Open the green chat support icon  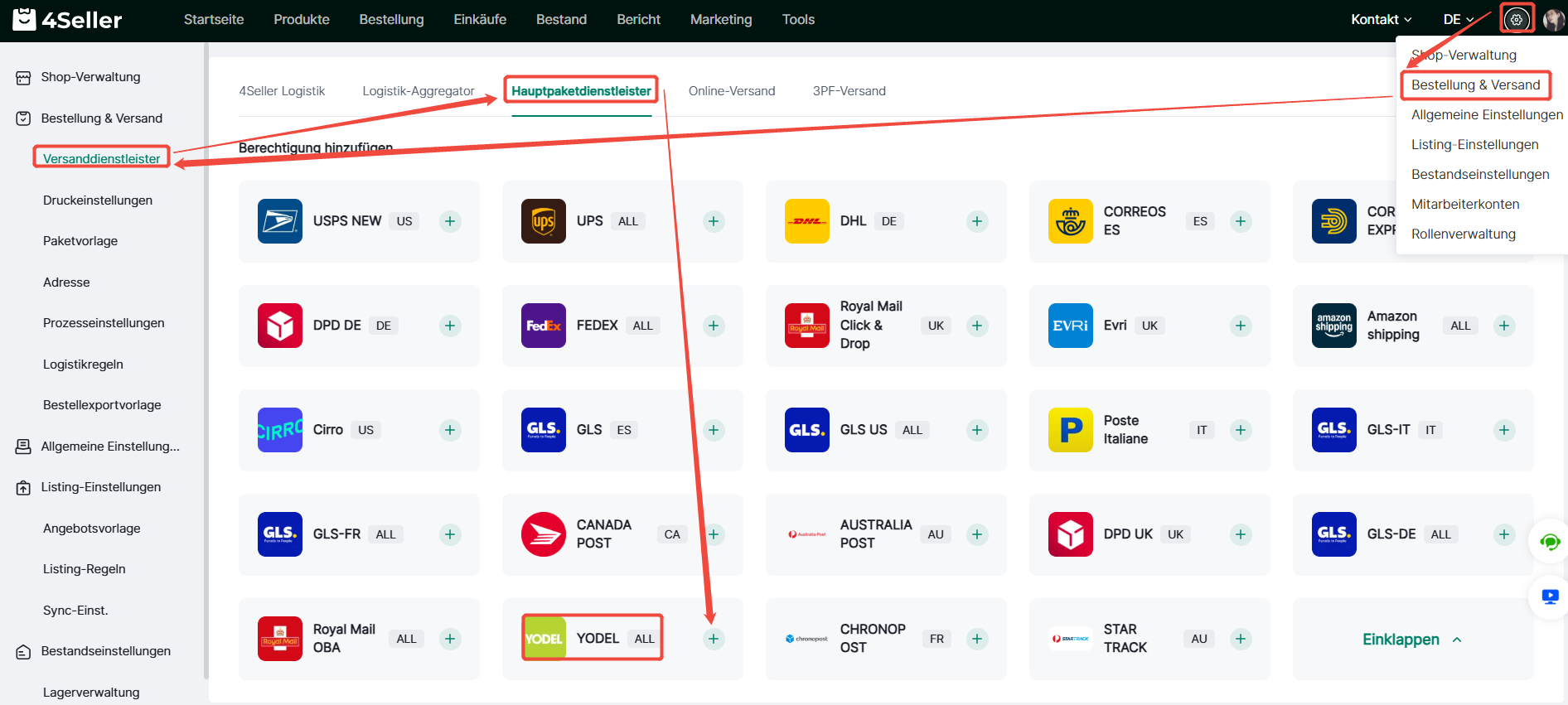(x=1550, y=543)
